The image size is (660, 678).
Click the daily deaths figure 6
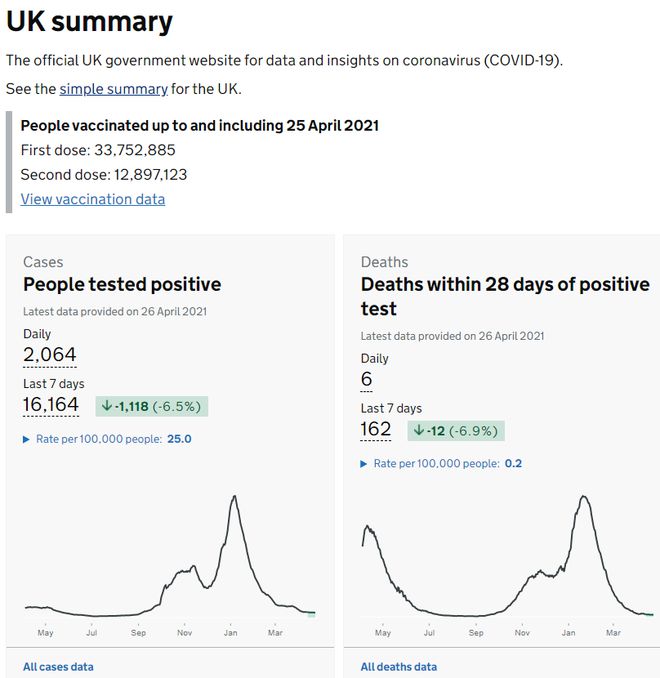pos(367,379)
